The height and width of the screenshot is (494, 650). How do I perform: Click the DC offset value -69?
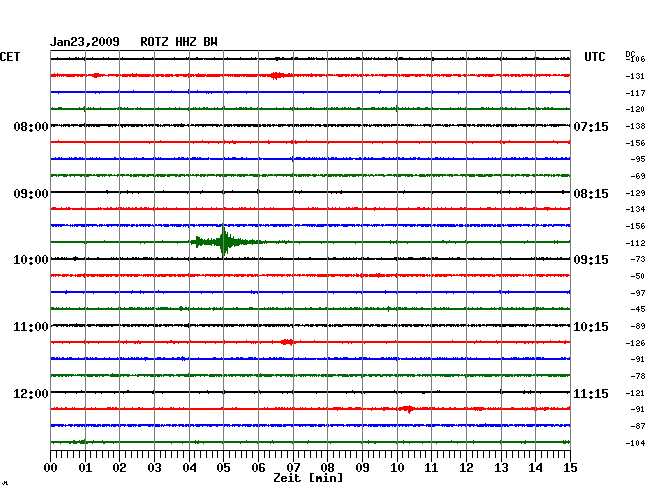click(x=637, y=176)
